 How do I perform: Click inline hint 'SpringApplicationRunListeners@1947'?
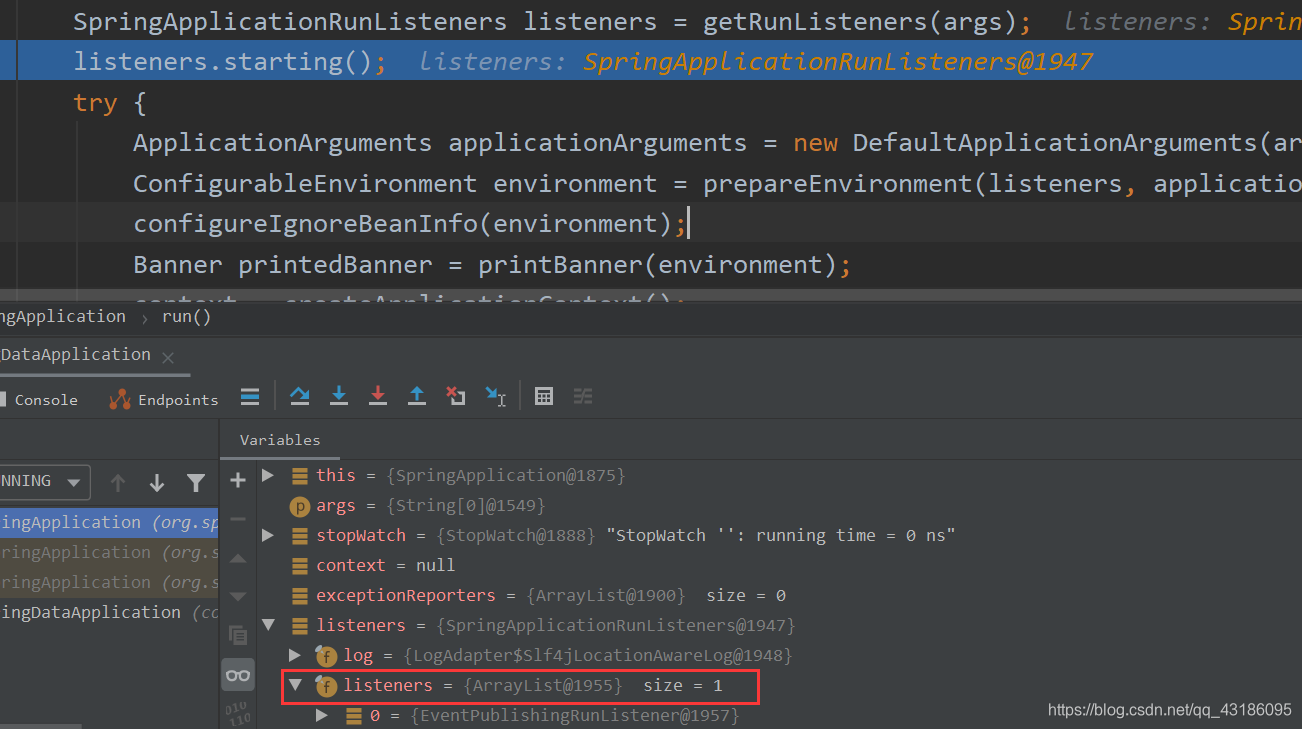[838, 62]
